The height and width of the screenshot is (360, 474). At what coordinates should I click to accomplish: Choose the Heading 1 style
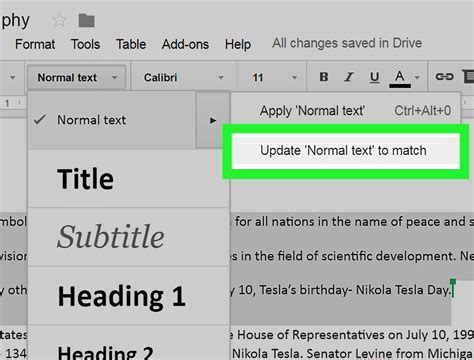click(x=129, y=296)
